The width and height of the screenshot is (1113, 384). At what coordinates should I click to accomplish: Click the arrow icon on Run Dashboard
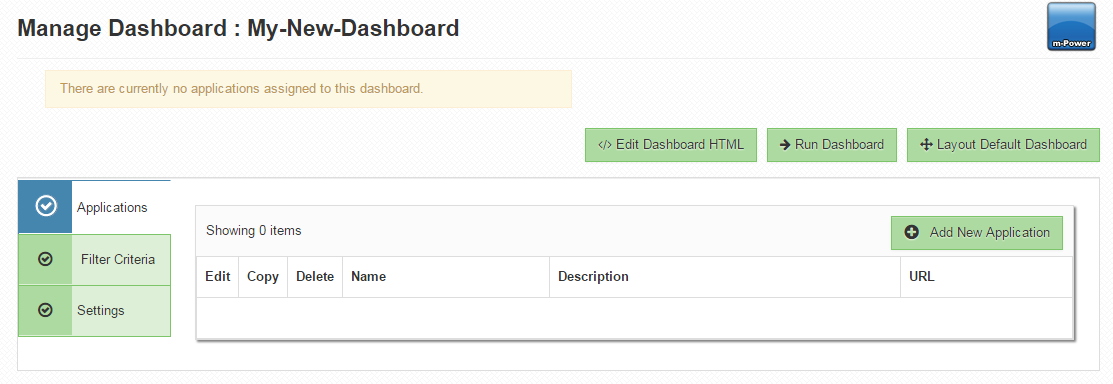(785, 145)
